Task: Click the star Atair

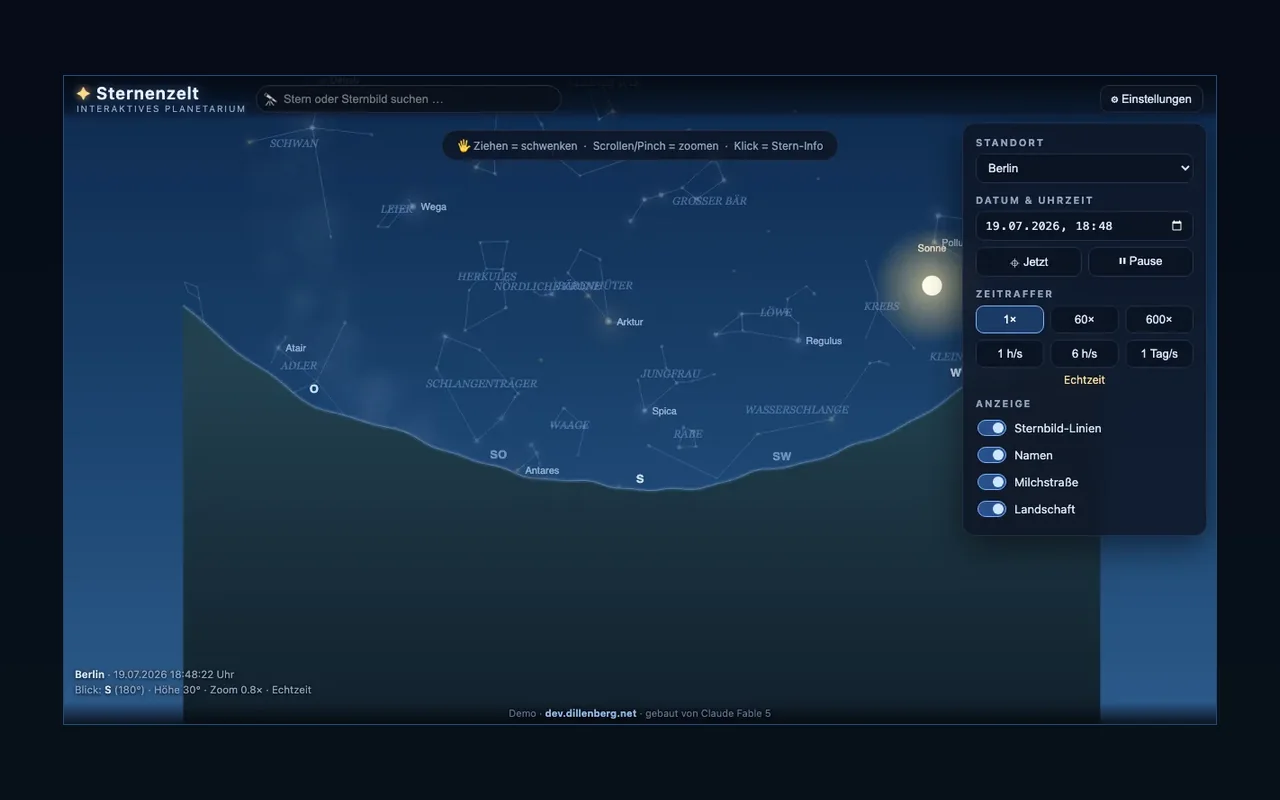Action: tap(277, 348)
